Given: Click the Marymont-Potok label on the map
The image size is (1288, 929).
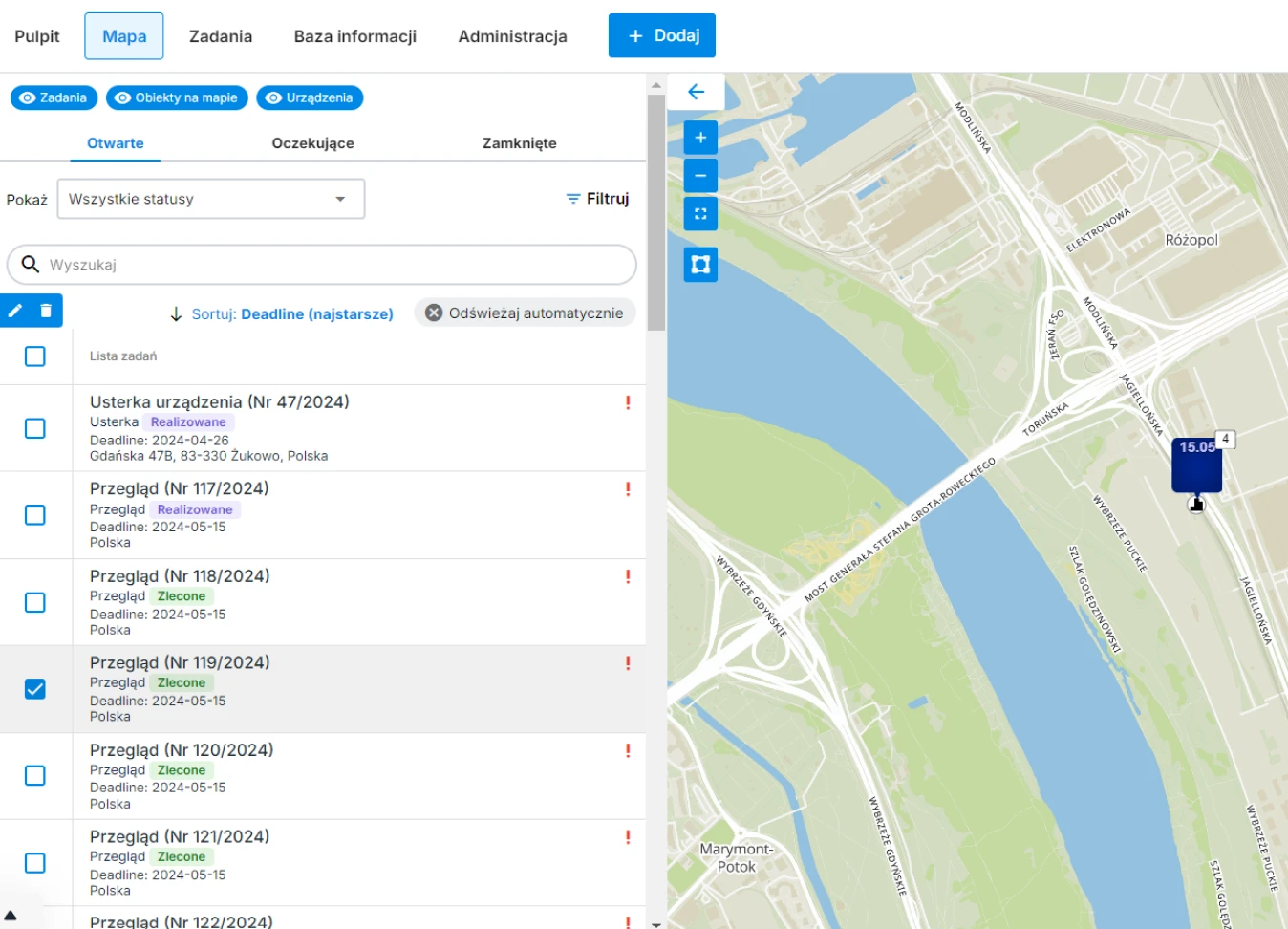Looking at the screenshot, I should tap(736, 858).
